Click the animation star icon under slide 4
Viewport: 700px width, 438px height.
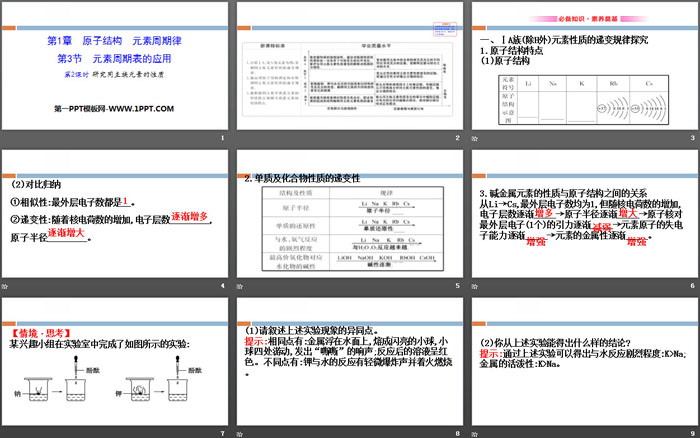pos(4,286)
